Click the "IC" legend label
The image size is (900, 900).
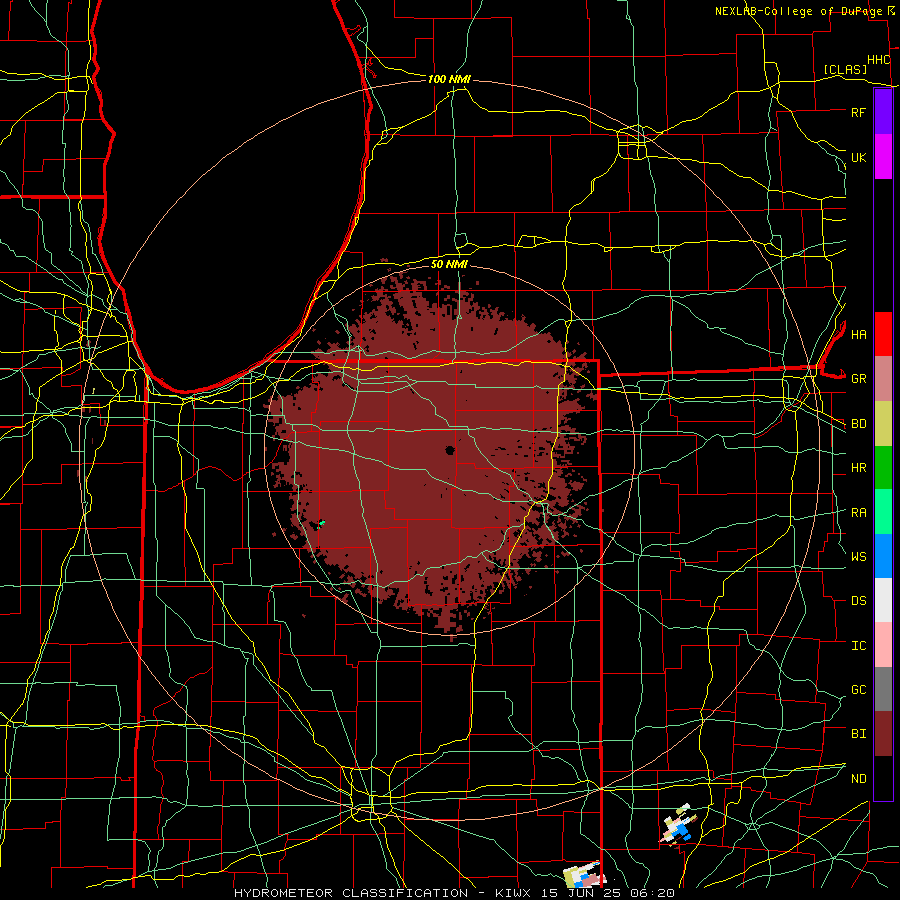(858, 646)
